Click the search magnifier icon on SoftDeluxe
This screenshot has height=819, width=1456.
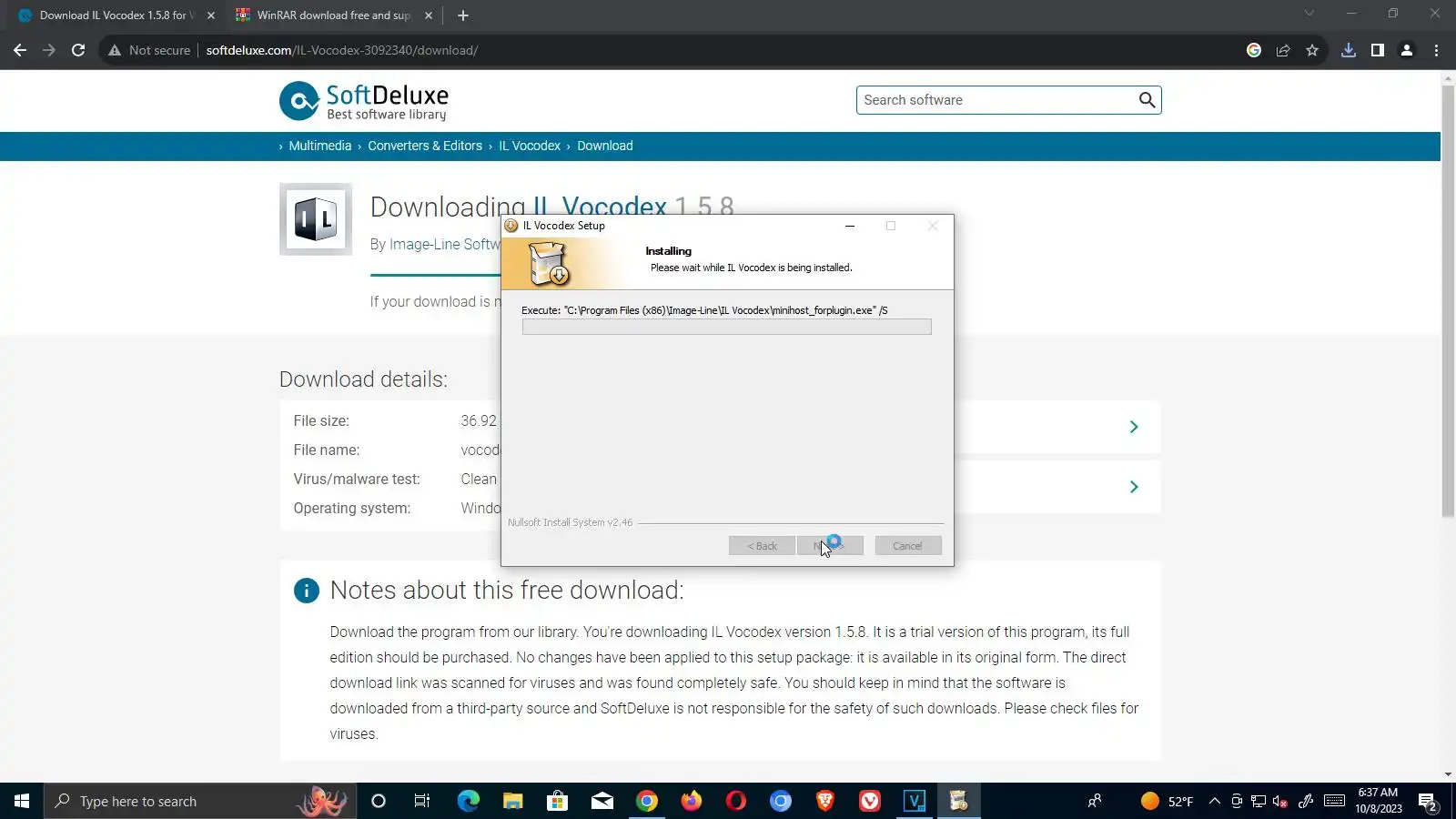(x=1147, y=100)
